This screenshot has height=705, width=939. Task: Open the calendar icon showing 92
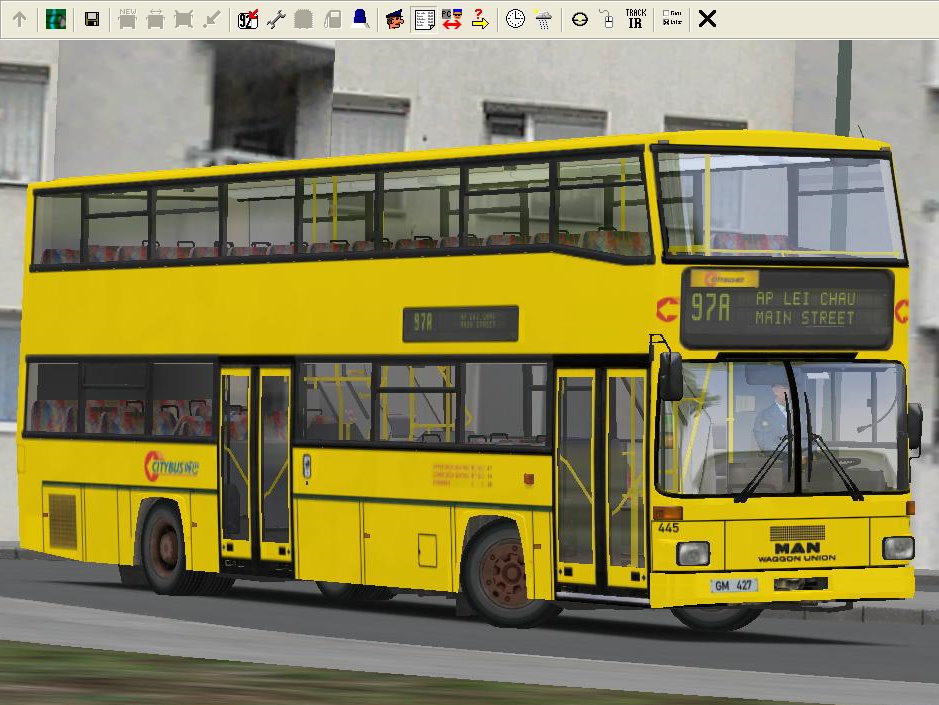(248, 19)
